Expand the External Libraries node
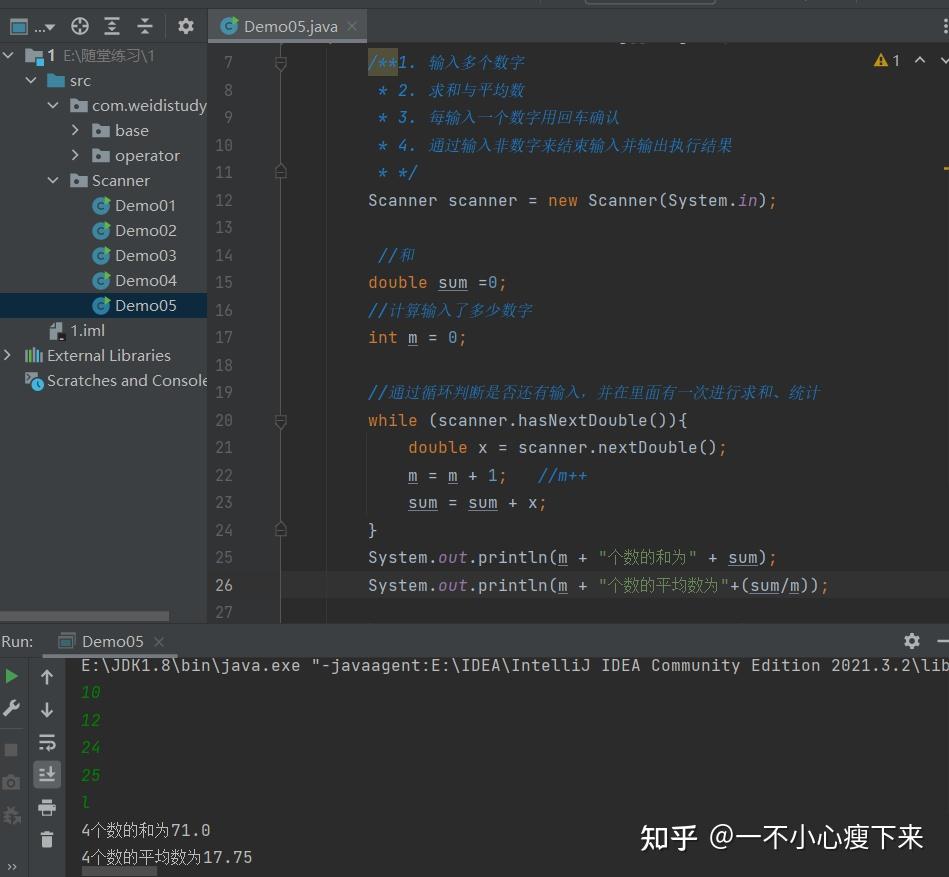The width and height of the screenshot is (949, 877). 8,355
